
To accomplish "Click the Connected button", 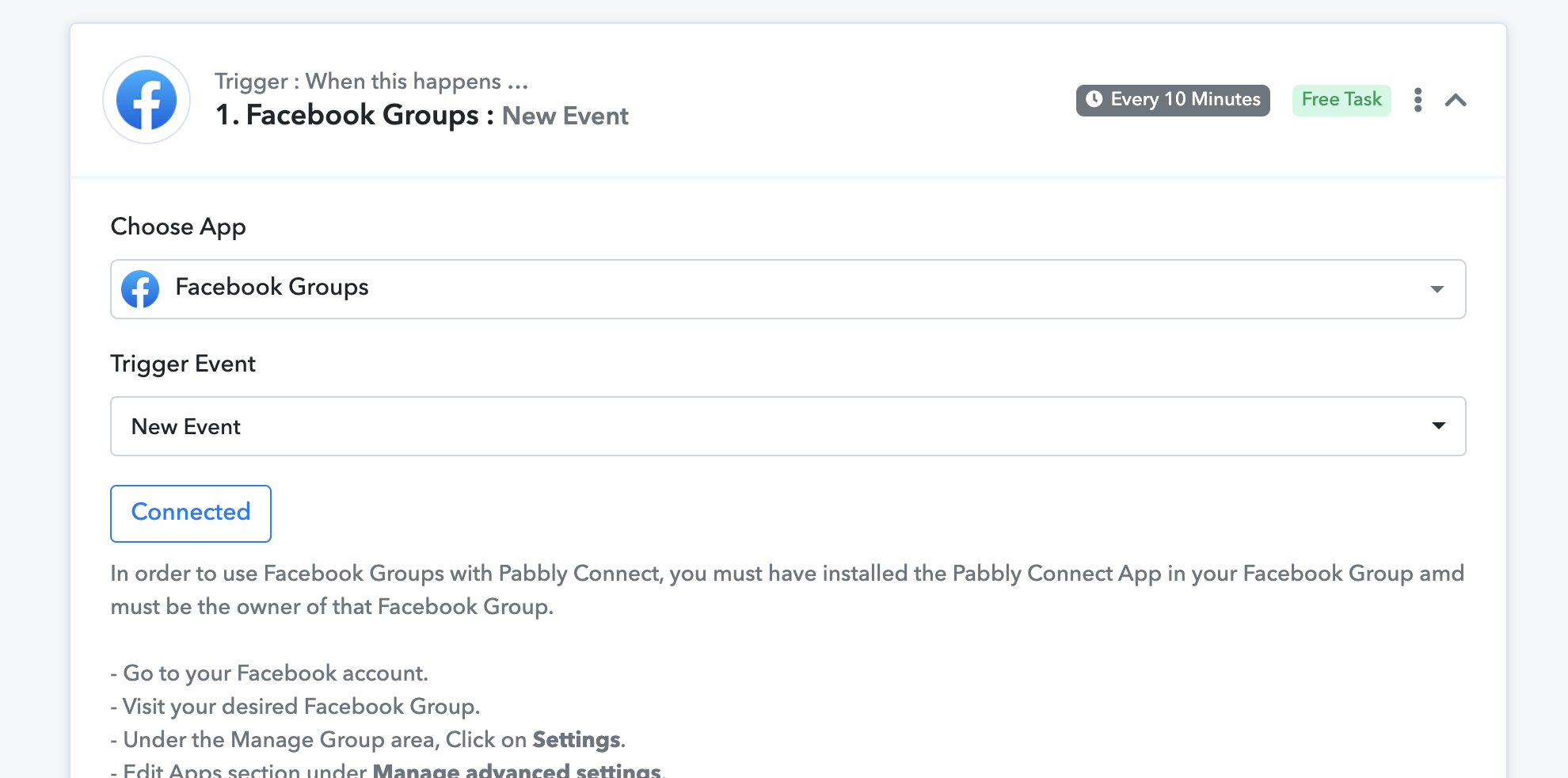I will pos(191,513).
